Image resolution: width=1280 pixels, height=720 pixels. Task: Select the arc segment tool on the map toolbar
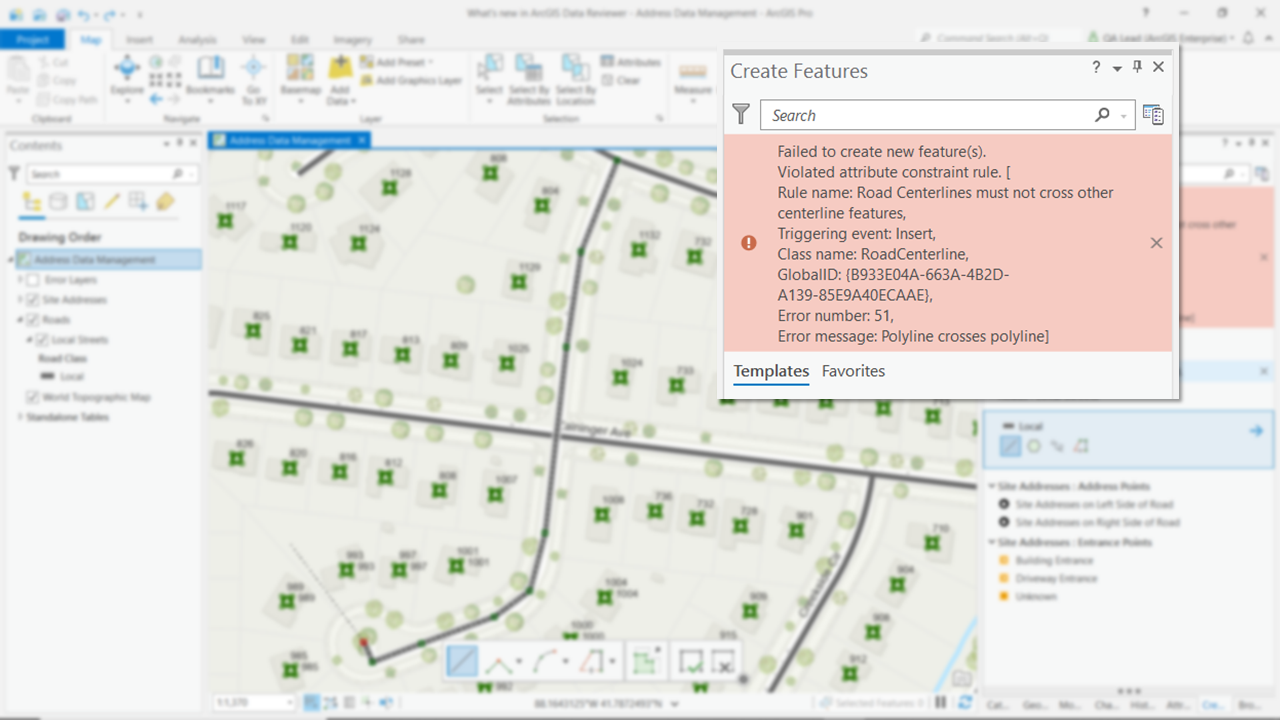(544, 661)
